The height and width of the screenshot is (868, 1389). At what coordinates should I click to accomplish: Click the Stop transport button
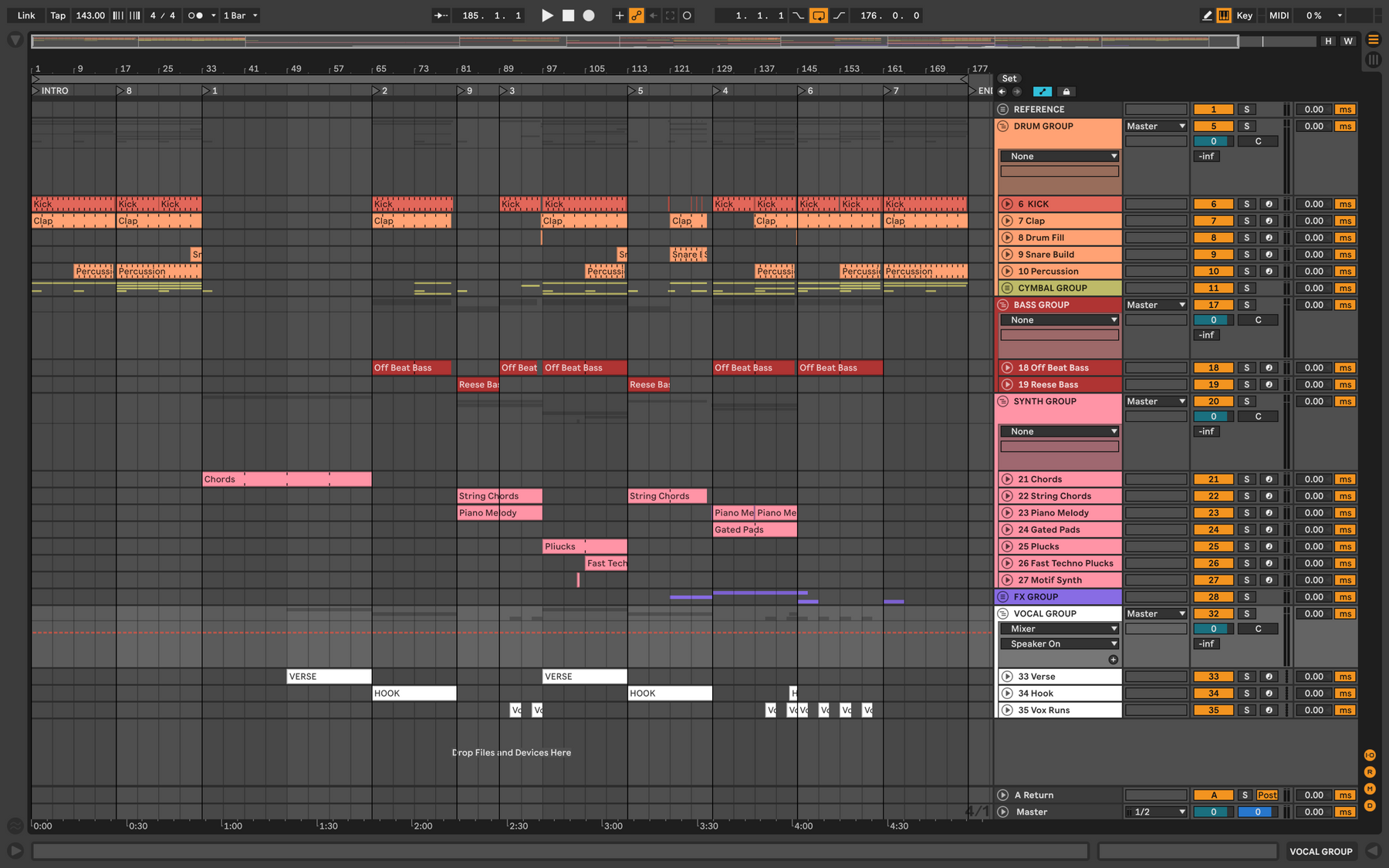tap(568, 15)
